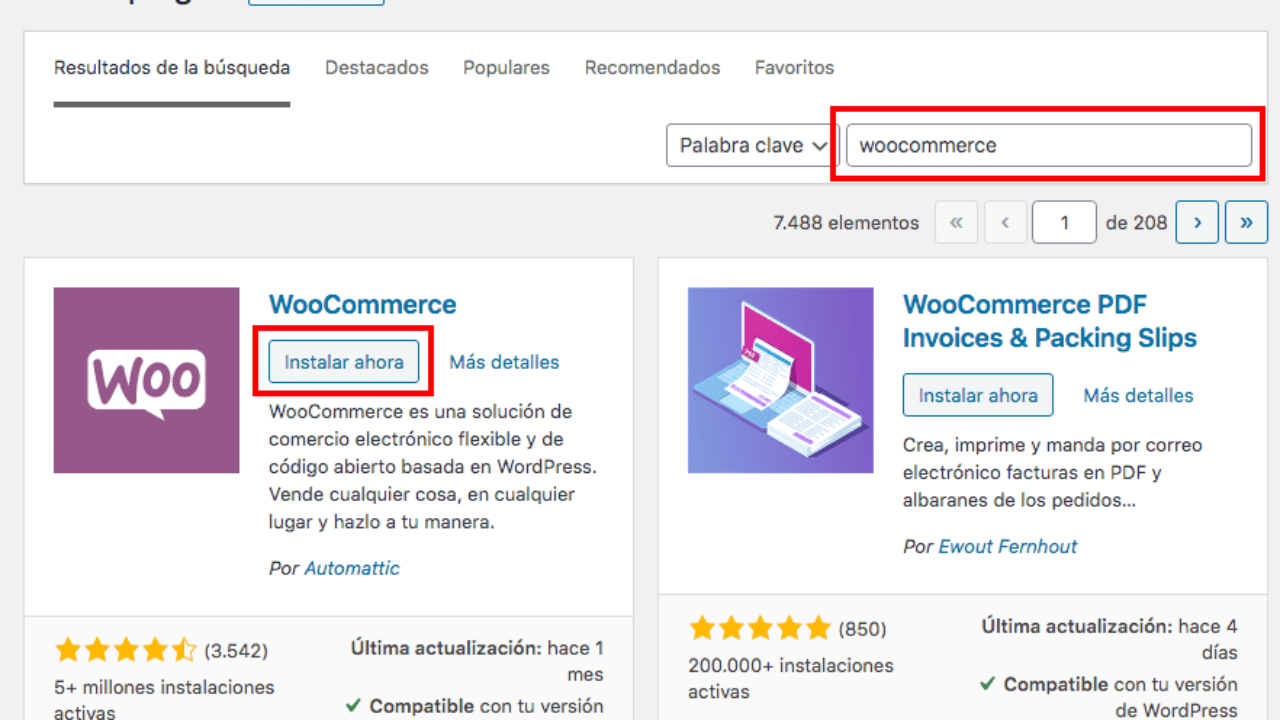The width and height of the screenshot is (1280, 720).
Task: Go to next page of results
Action: pyautogui.click(x=1196, y=223)
